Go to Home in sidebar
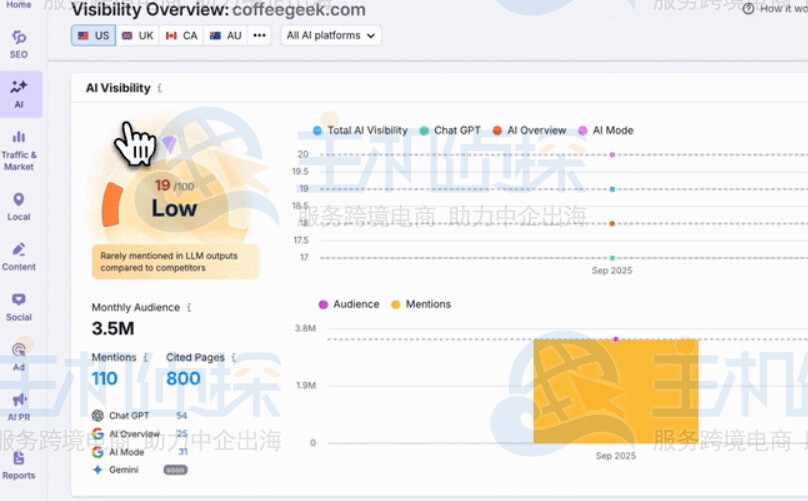This screenshot has width=808, height=501. (19, 5)
